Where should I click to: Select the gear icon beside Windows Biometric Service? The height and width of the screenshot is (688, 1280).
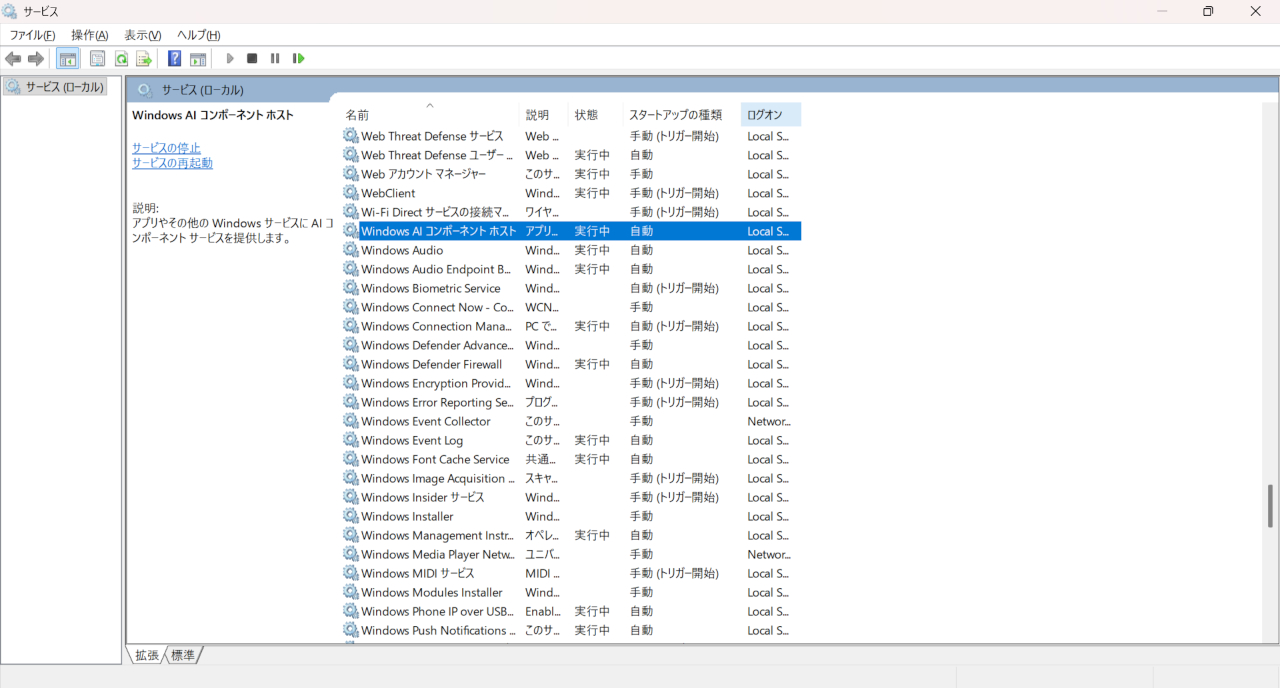pyautogui.click(x=351, y=288)
